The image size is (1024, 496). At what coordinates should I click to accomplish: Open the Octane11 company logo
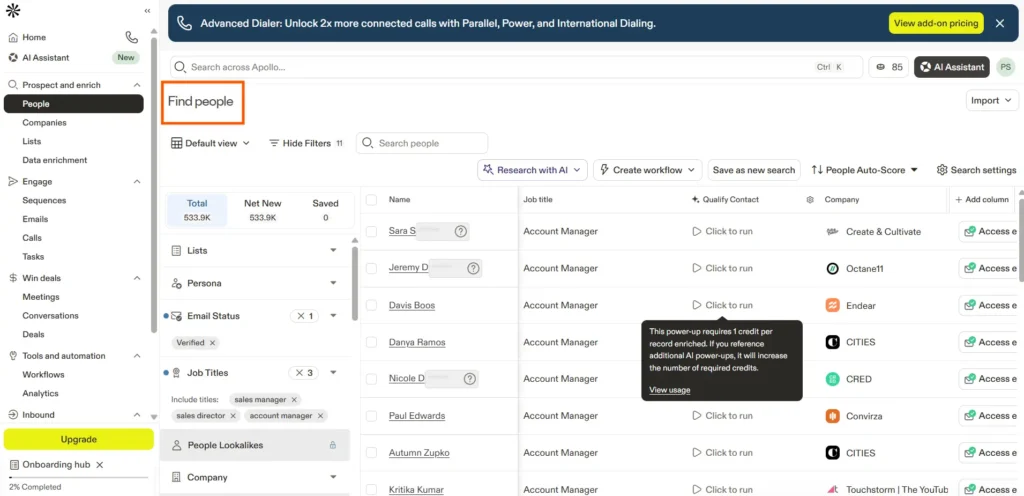tap(832, 268)
